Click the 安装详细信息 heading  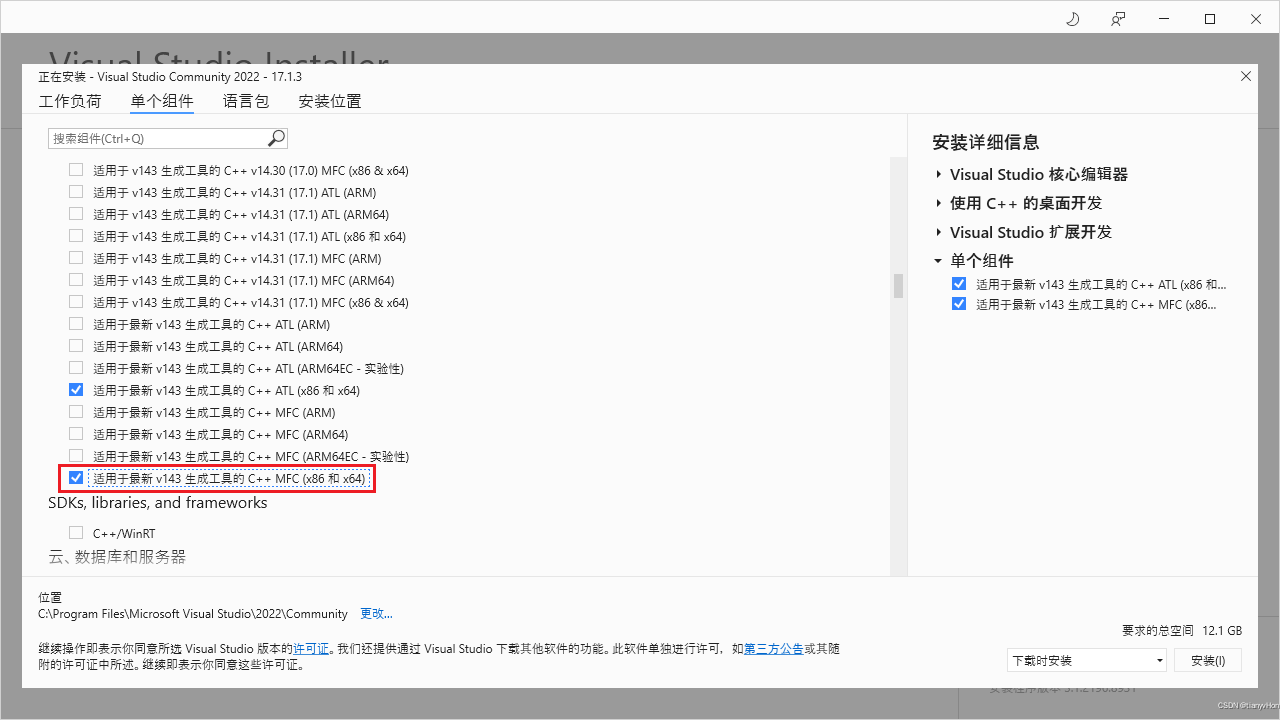tap(985, 142)
